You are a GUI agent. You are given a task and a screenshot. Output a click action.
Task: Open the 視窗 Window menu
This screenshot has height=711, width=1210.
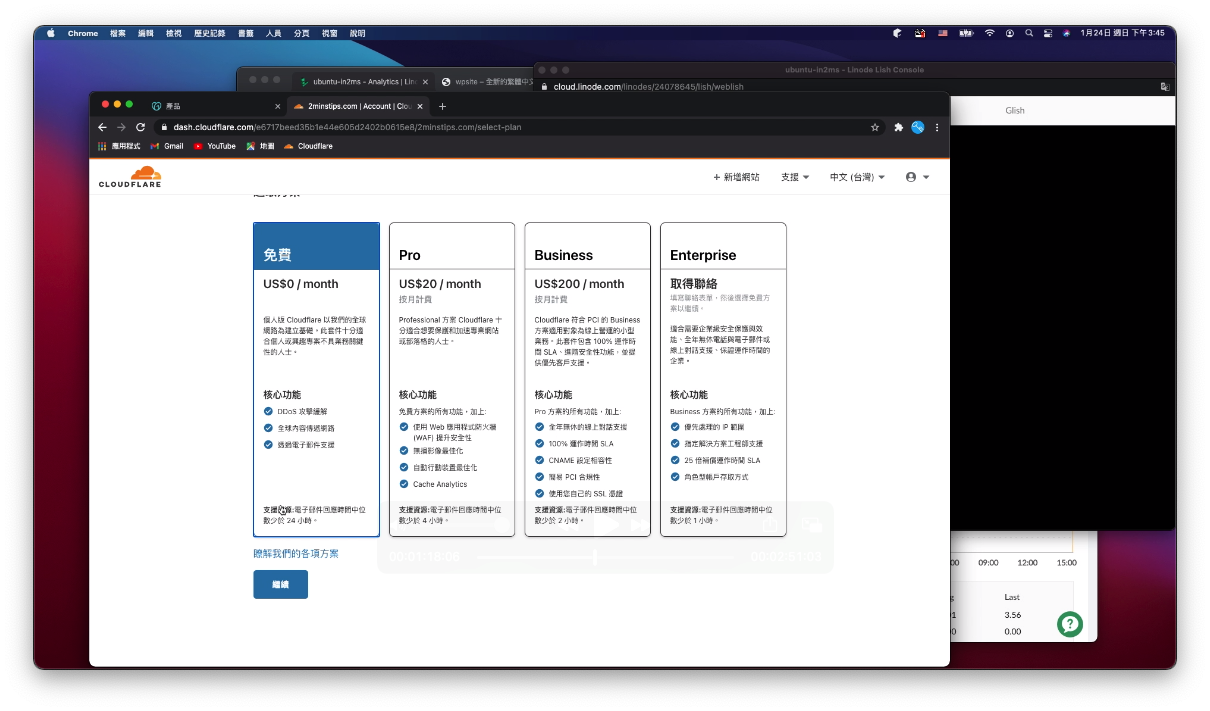330,33
